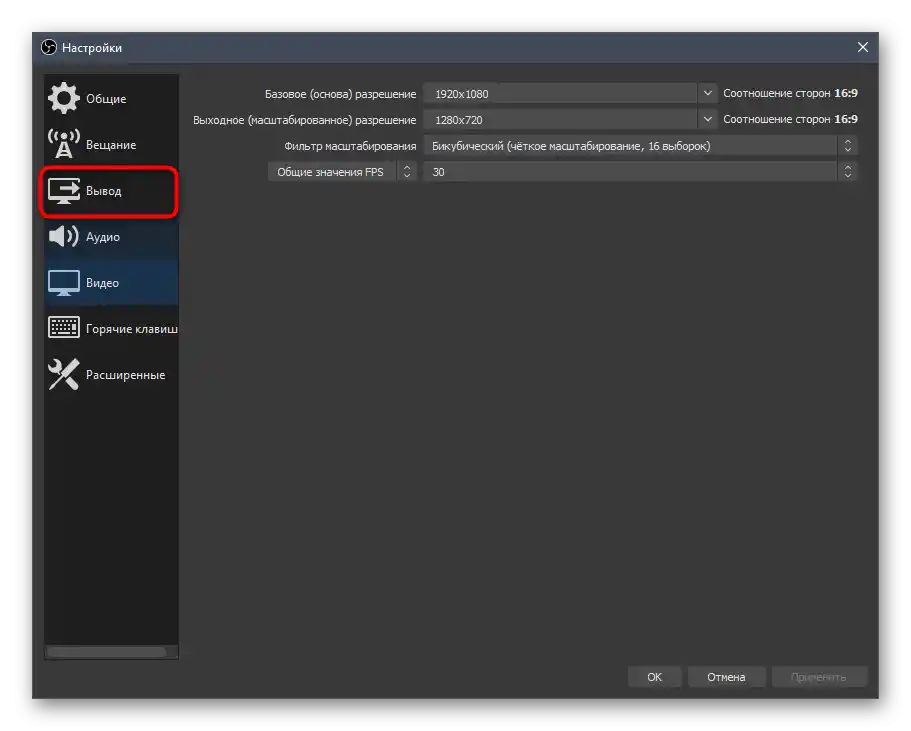
Task: Click the scaling filter selector arrows
Action: (848, 146)
